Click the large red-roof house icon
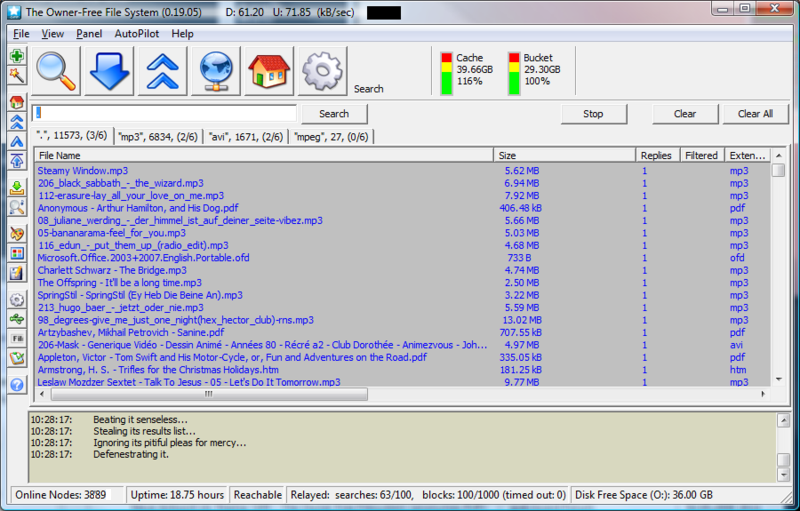Viewport: 800px width, 511px height. click(x=270, y=71)
